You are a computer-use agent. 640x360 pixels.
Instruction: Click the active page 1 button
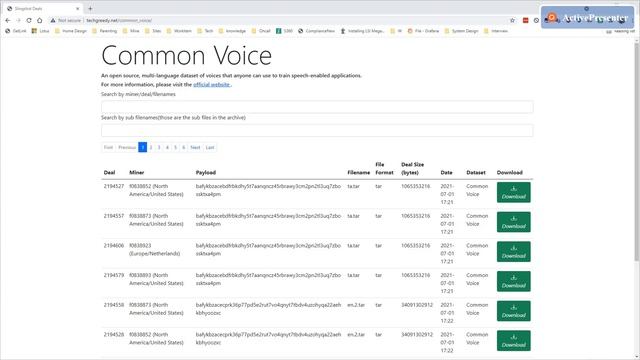point(142,147)
